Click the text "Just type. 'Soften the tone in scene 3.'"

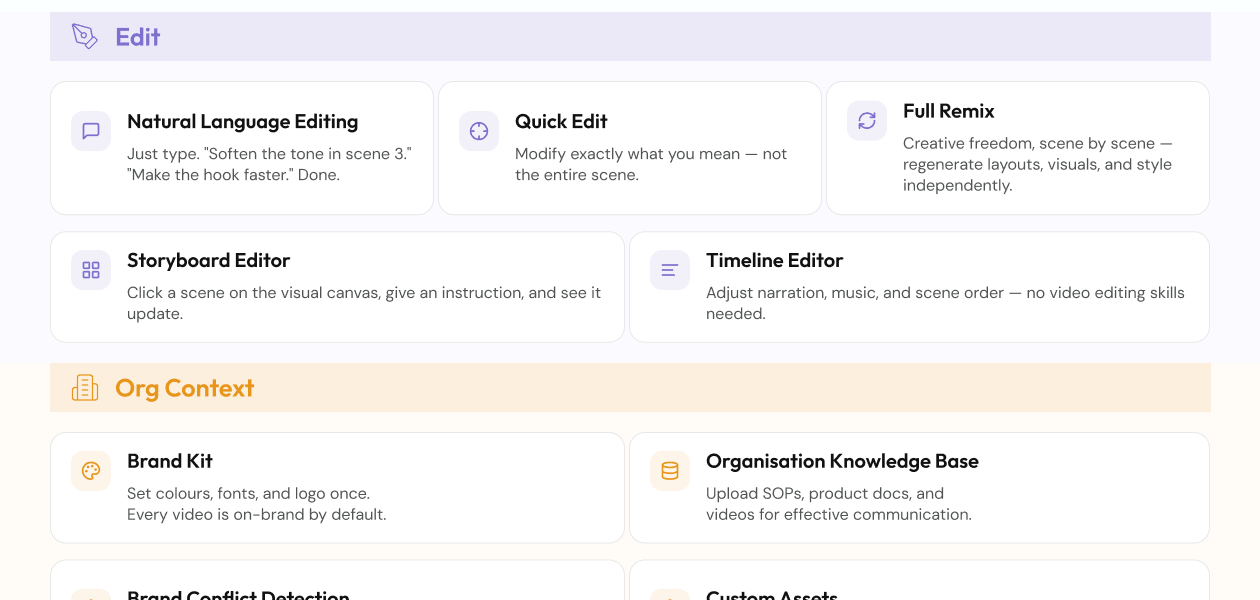click(270, 154)
